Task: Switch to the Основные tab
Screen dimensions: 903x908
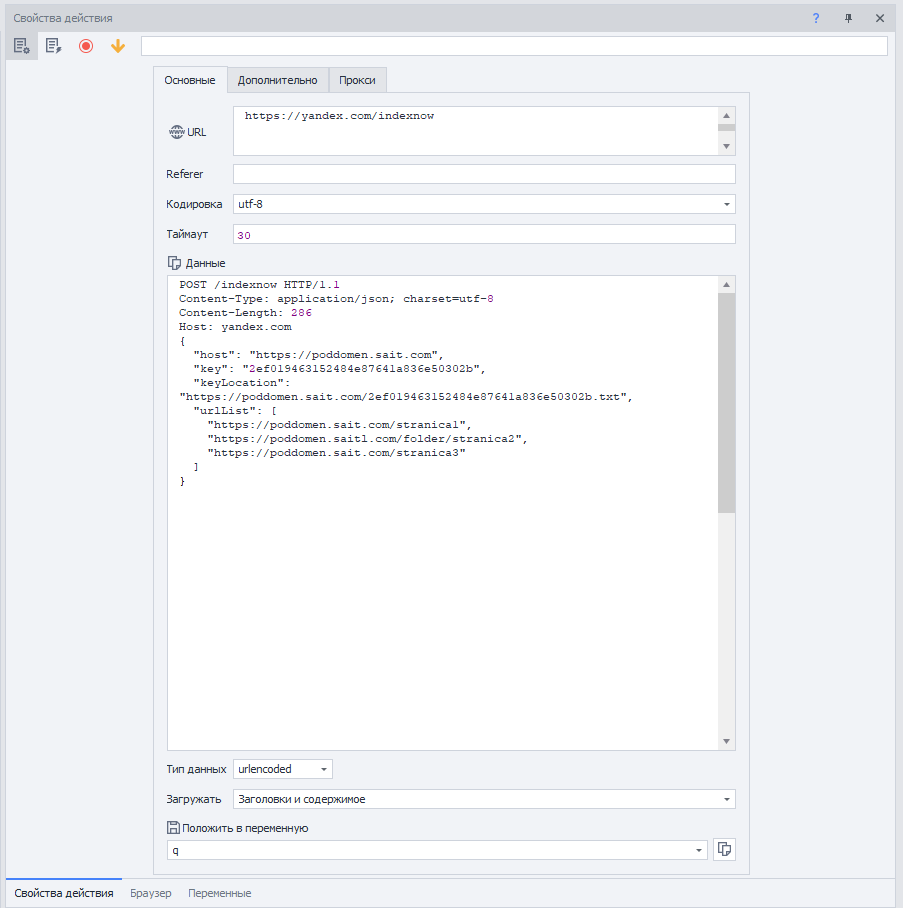Action: tap(190, 80)
